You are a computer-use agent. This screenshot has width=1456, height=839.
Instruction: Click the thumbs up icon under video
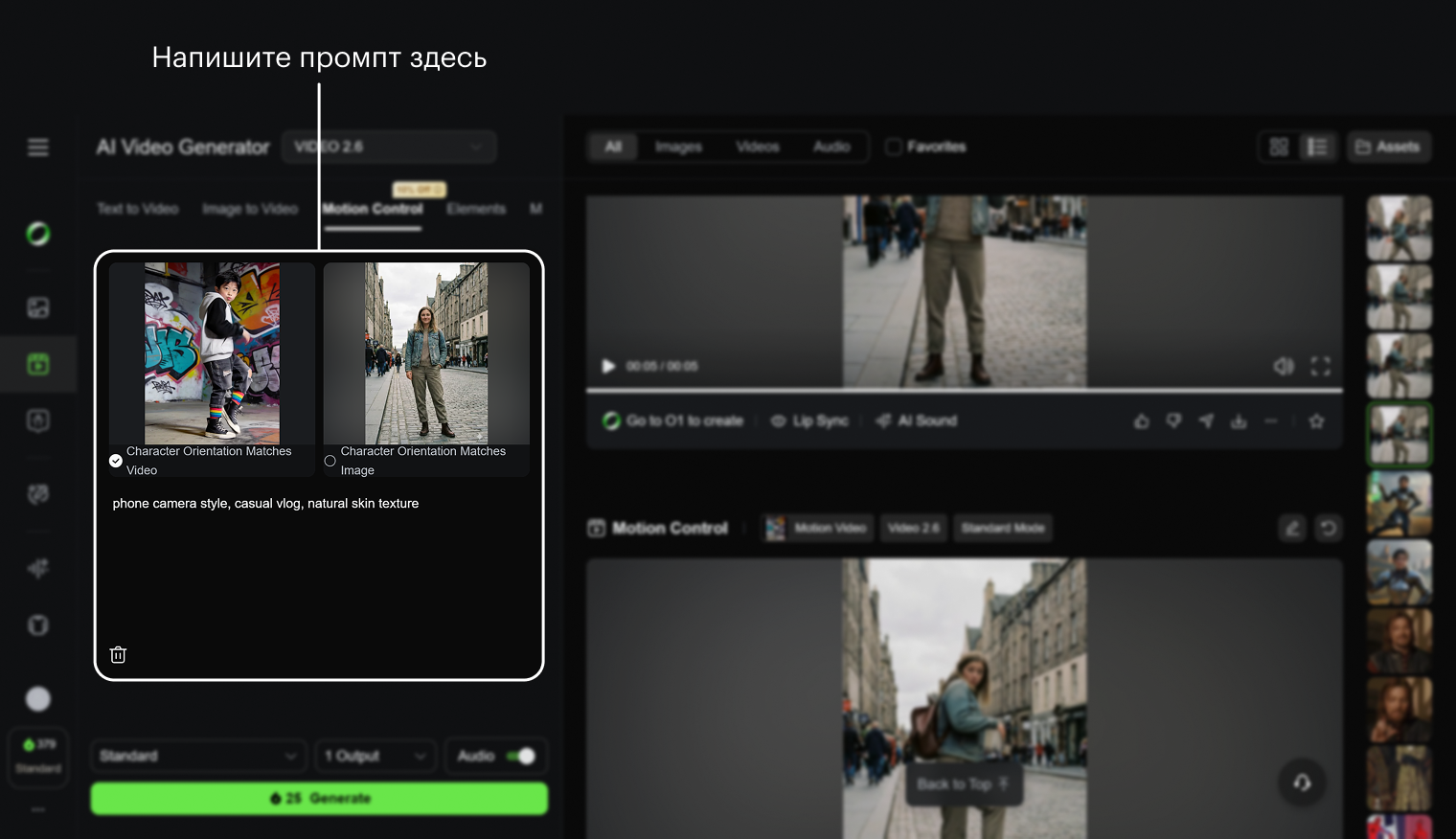1141,421
